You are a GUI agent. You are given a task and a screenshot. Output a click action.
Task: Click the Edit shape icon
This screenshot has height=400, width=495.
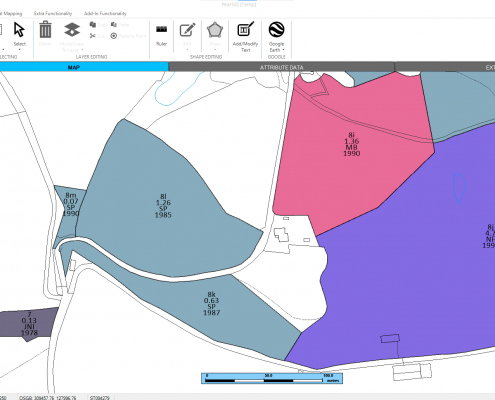point(187,30)
